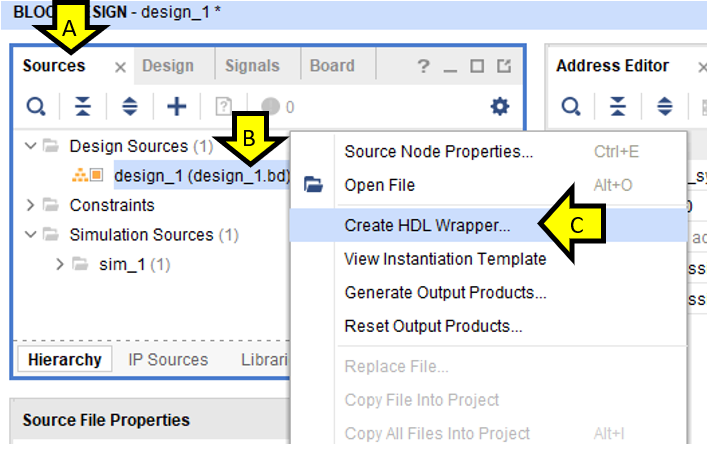Collapse all items in Sources panel
The width and height of the screenshot is (713, 452).
[x=83, y=107]
